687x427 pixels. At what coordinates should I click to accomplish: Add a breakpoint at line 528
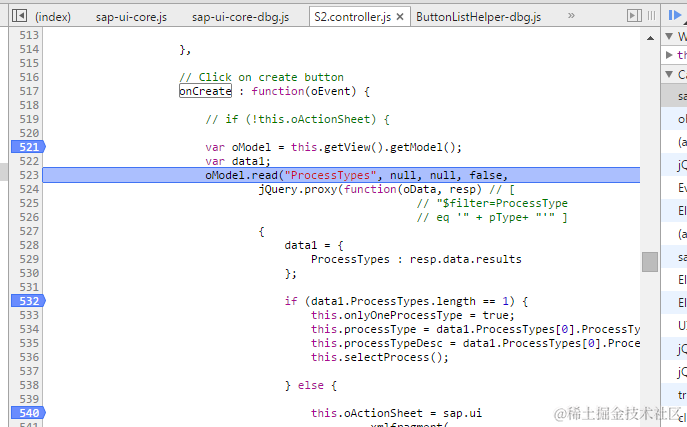pos(29,245)
